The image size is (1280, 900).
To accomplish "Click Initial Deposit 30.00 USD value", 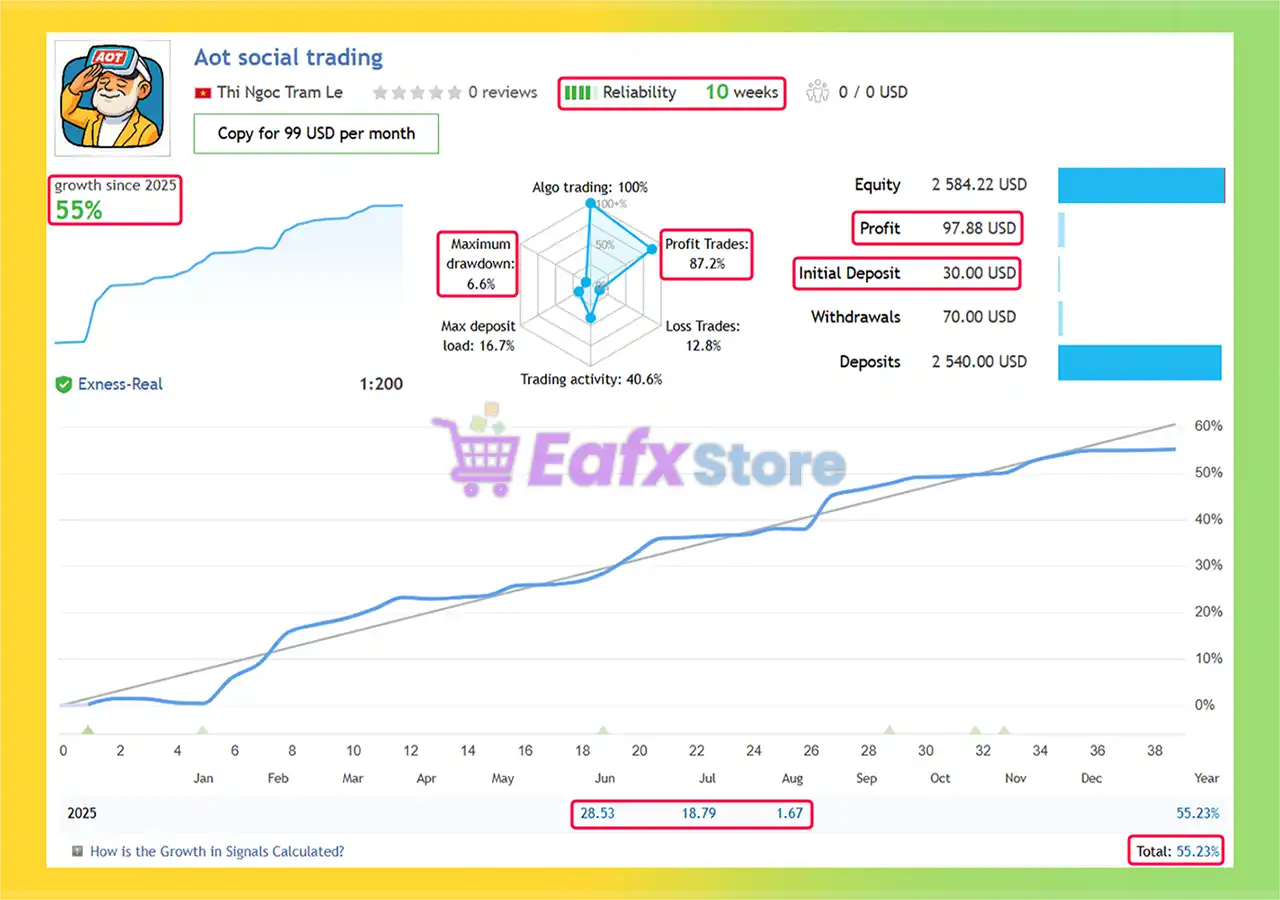I will (979, 273).
